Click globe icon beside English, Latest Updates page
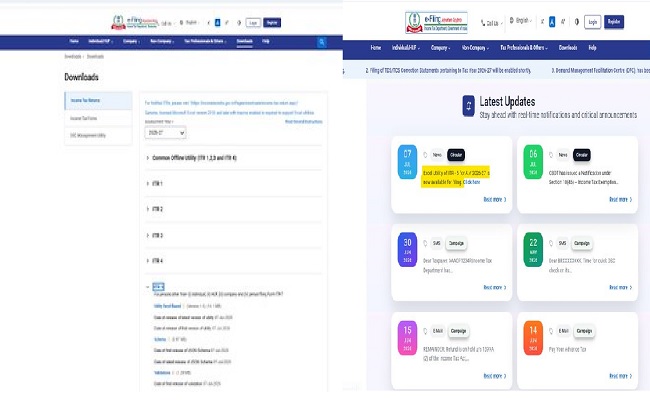This screenshot has width=650, height=418. [x=512, y=20]
